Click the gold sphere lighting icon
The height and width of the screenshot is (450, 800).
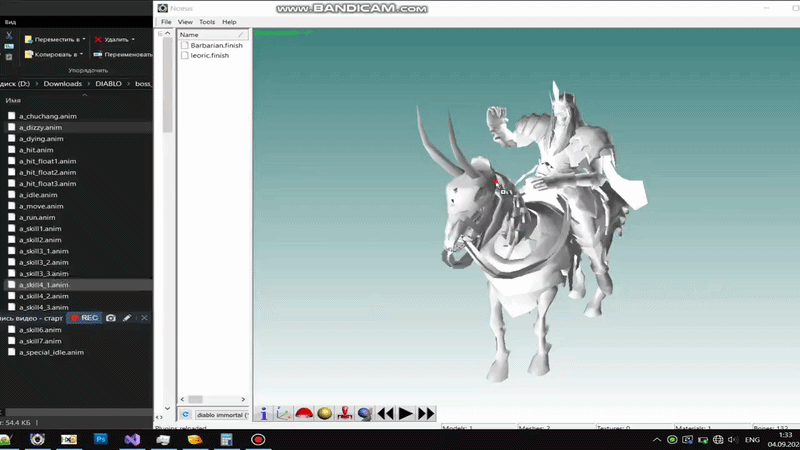(324, 413)
